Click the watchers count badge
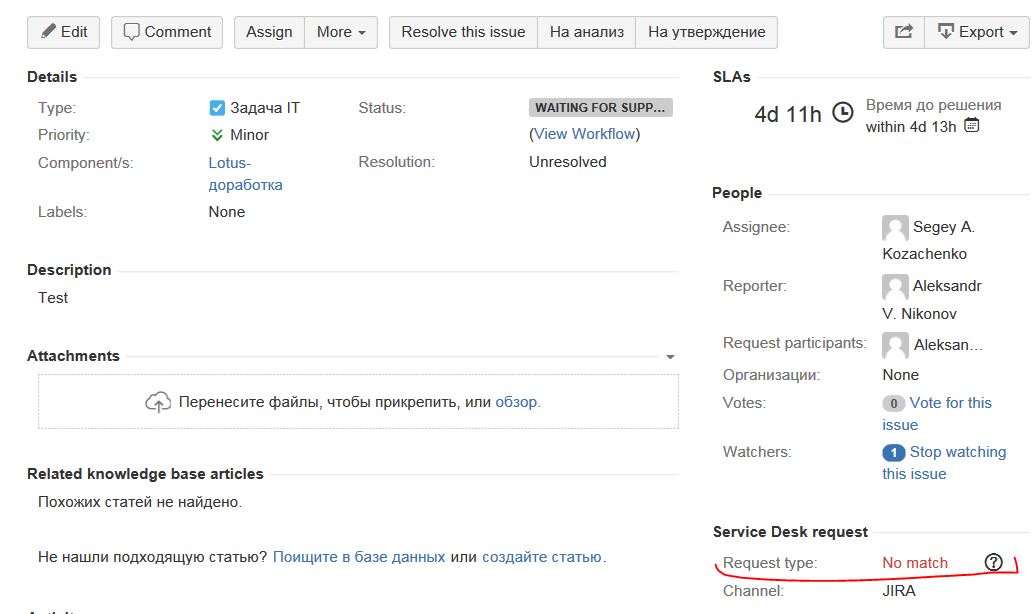Image resolution: width=1035 pixels, height=614 pixels. point(894,452)
